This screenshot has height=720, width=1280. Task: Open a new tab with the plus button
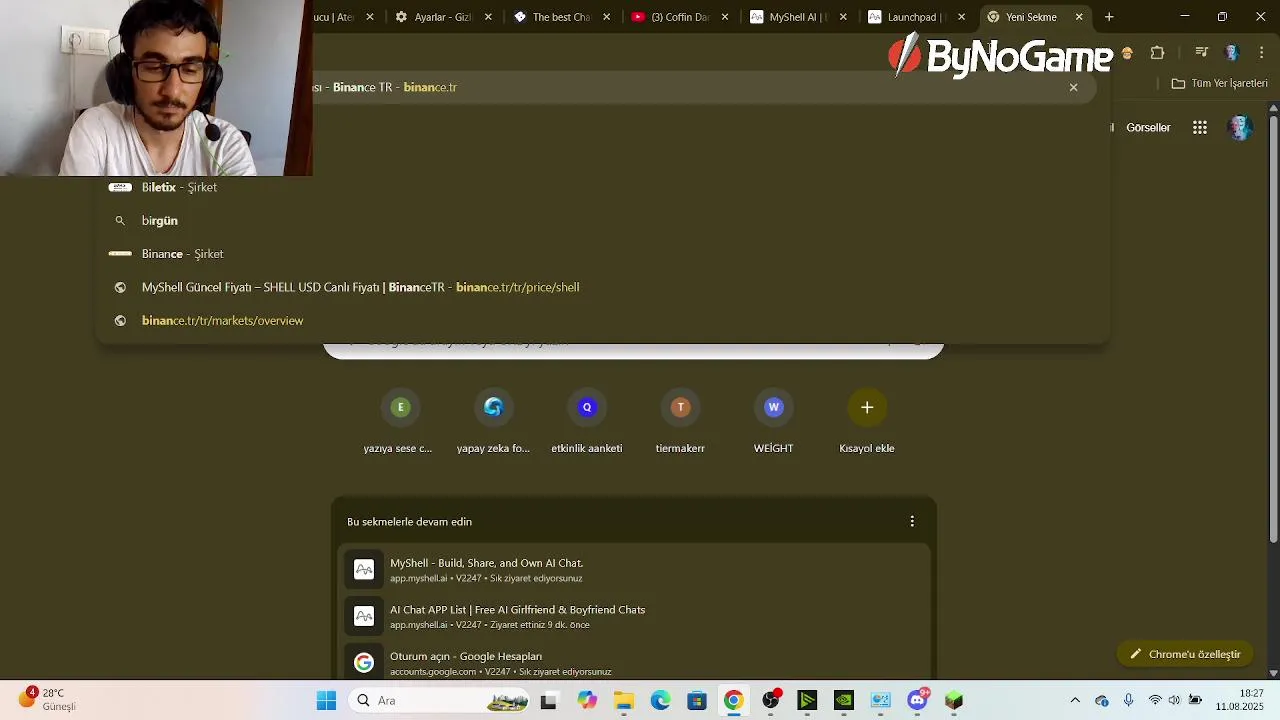[x=1109, y=17]
